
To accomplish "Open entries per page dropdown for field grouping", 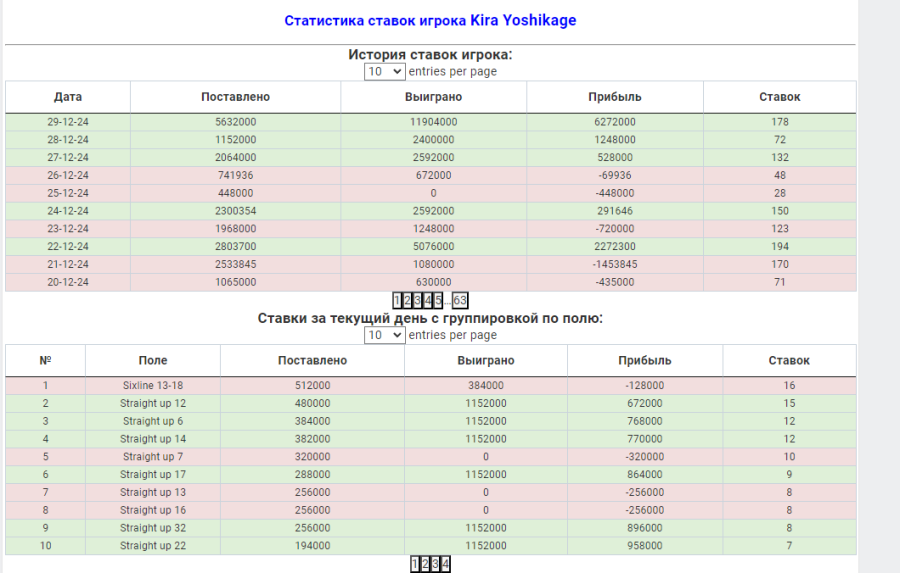I will [x=384, y=335].
